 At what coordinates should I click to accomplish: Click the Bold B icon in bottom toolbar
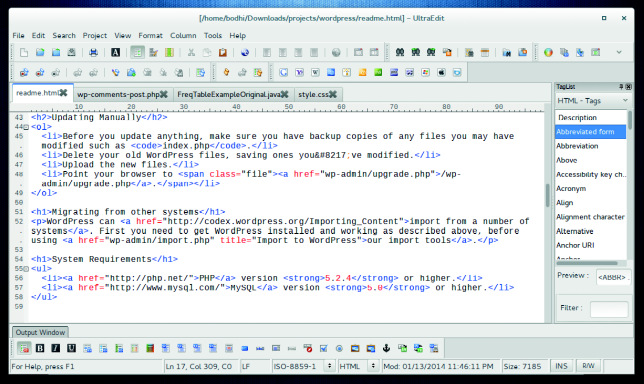tap(40, 348)
